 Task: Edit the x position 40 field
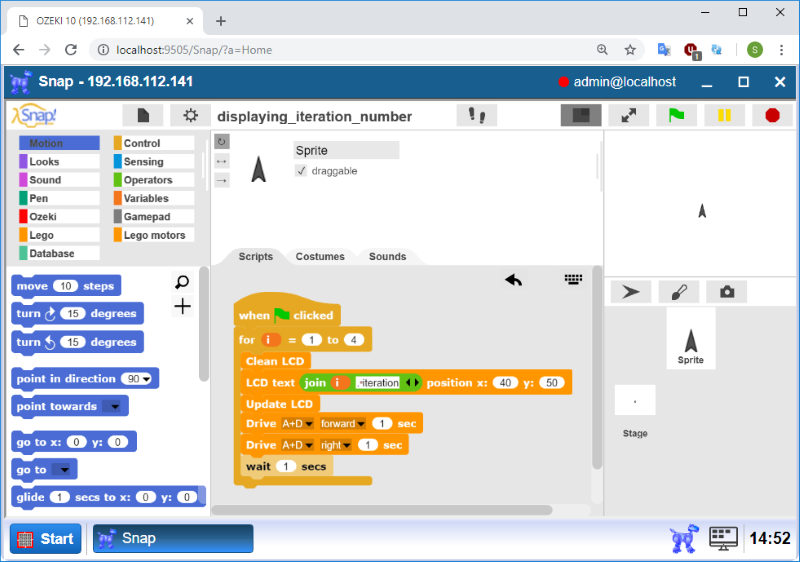click(505, 382)
